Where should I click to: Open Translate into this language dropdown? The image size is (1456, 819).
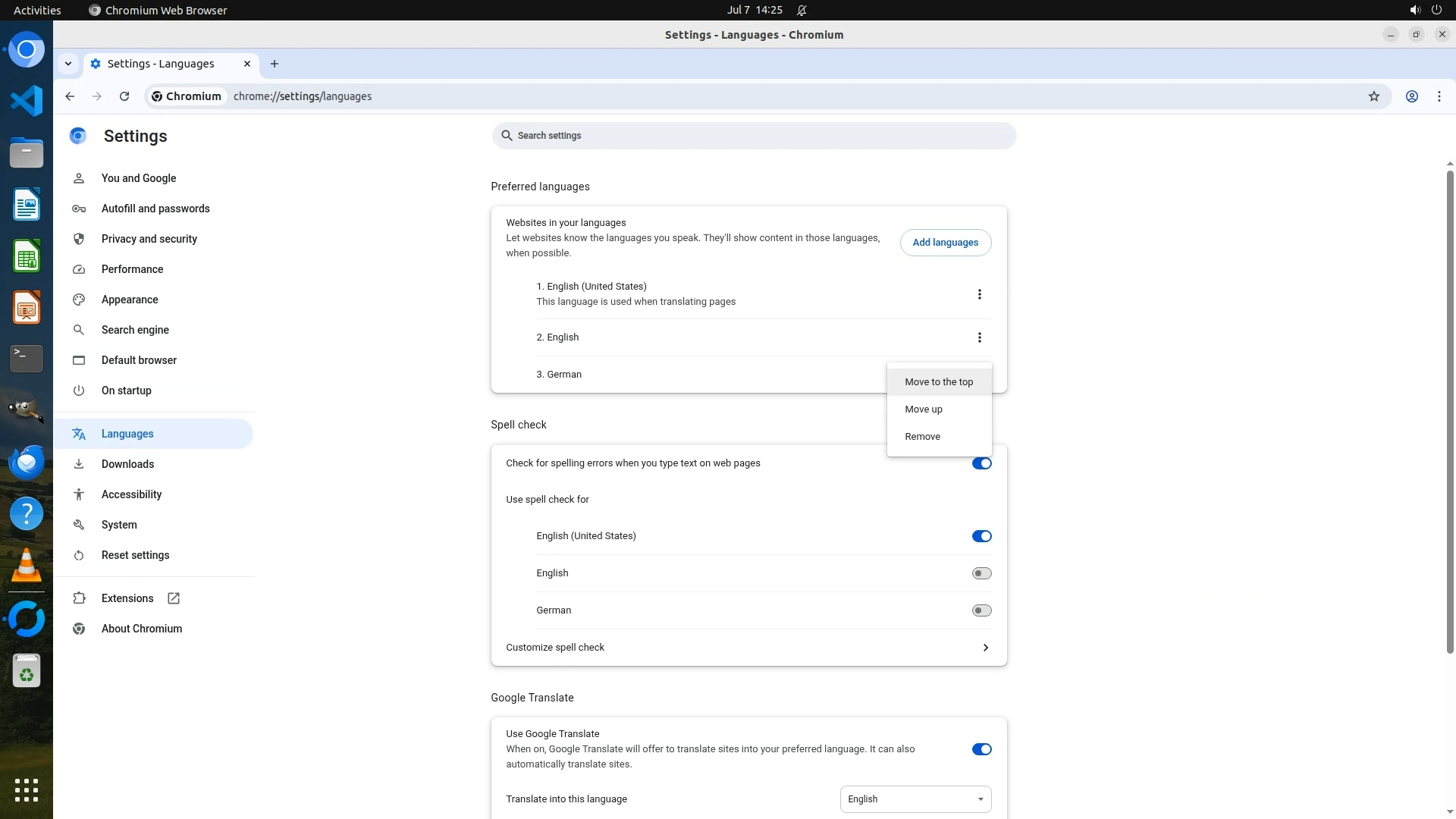pyautogui.click(x=915, y=799)
